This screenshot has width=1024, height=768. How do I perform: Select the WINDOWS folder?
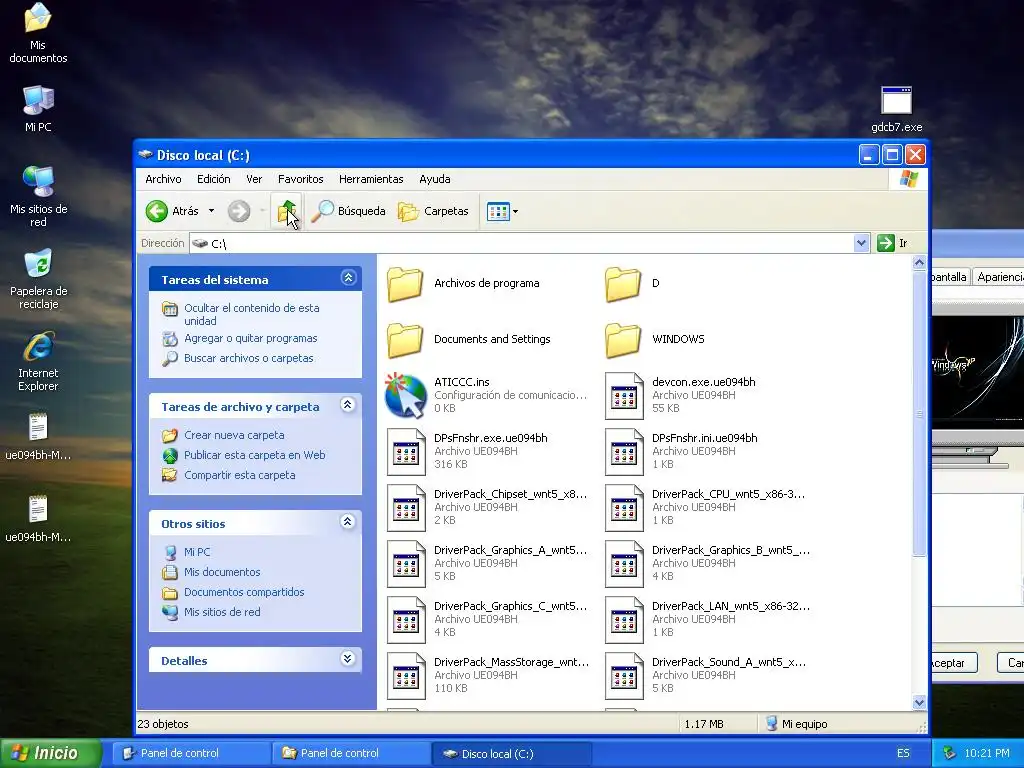(x=654, y=339)
